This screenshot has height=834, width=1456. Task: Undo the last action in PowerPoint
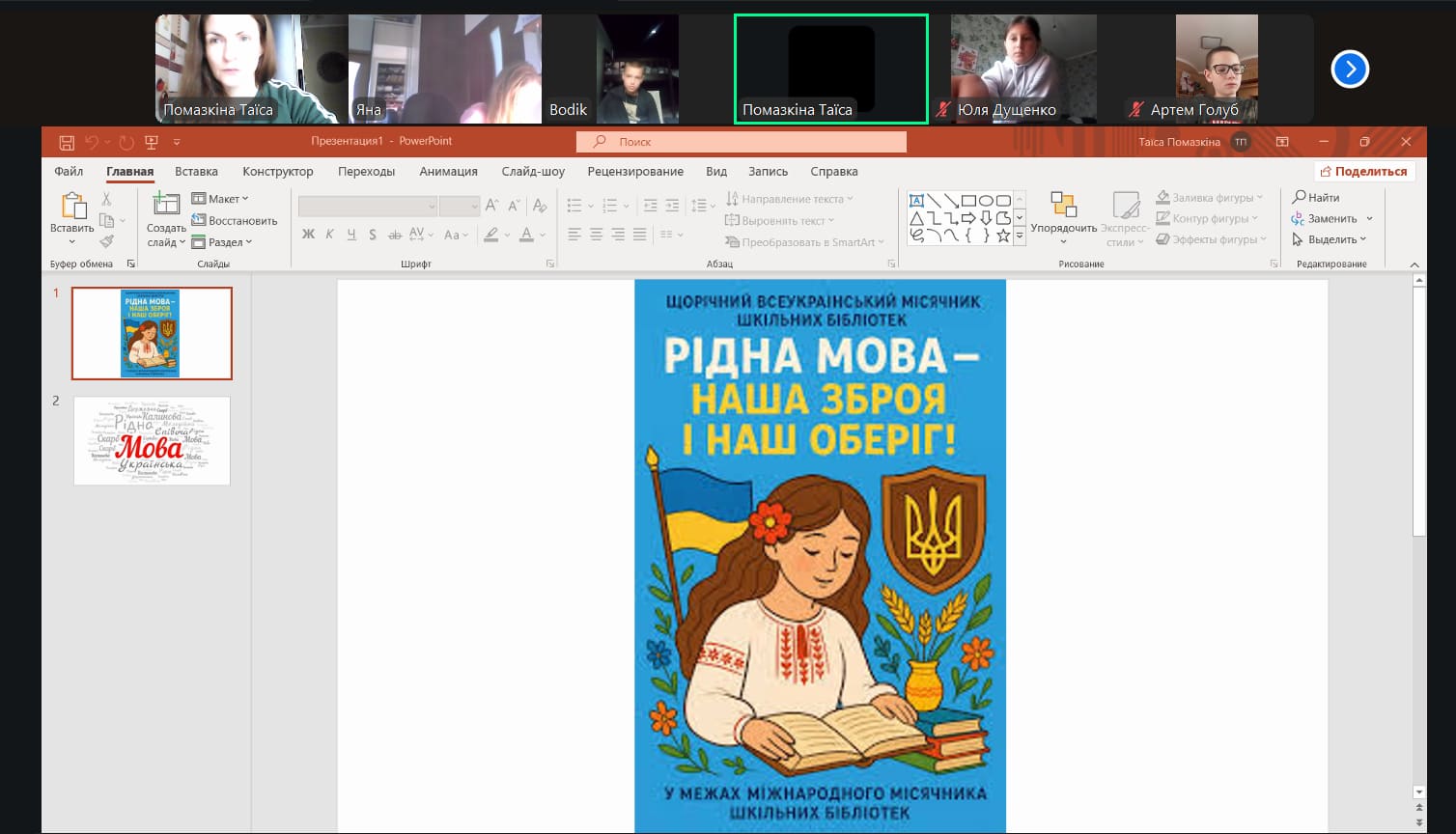(92, 142)
